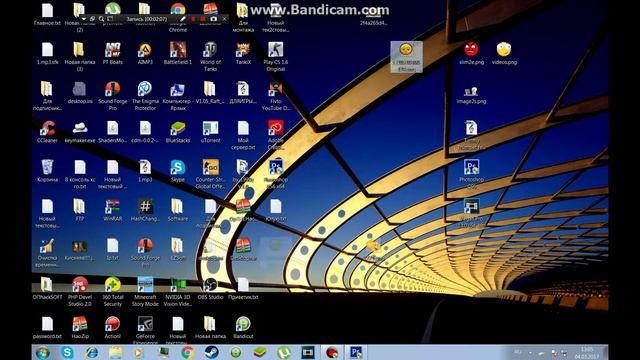
Task: Open the Google Chrome desktop shortcut
Action: coord(178,16)
